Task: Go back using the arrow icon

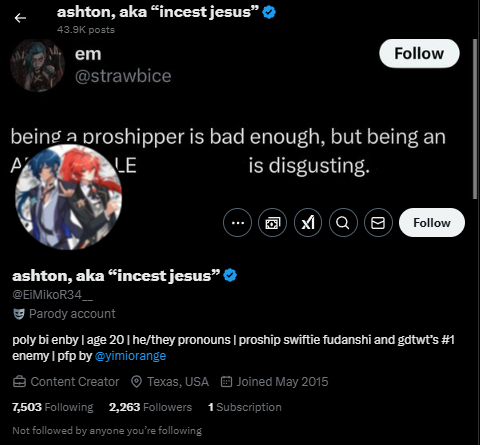Action: [20, 18]
